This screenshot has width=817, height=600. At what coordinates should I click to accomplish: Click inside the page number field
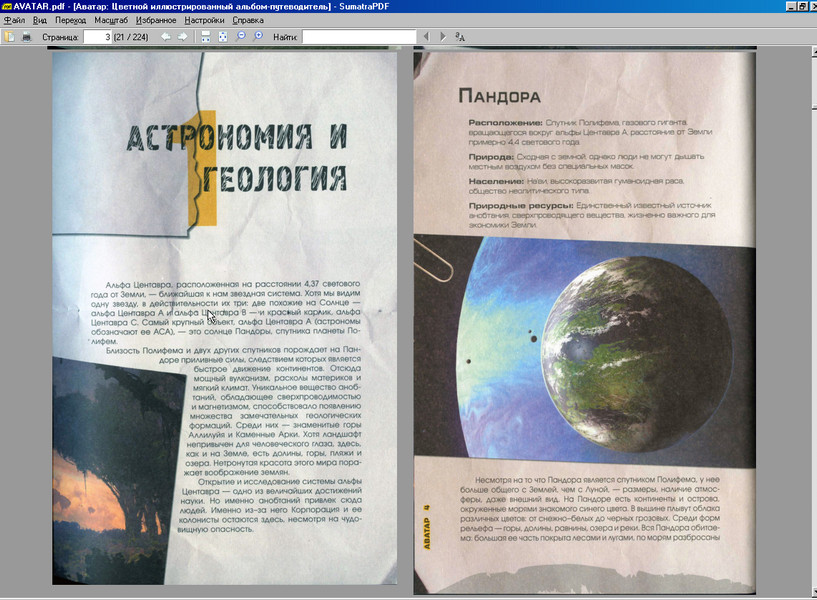click(98, 36)
